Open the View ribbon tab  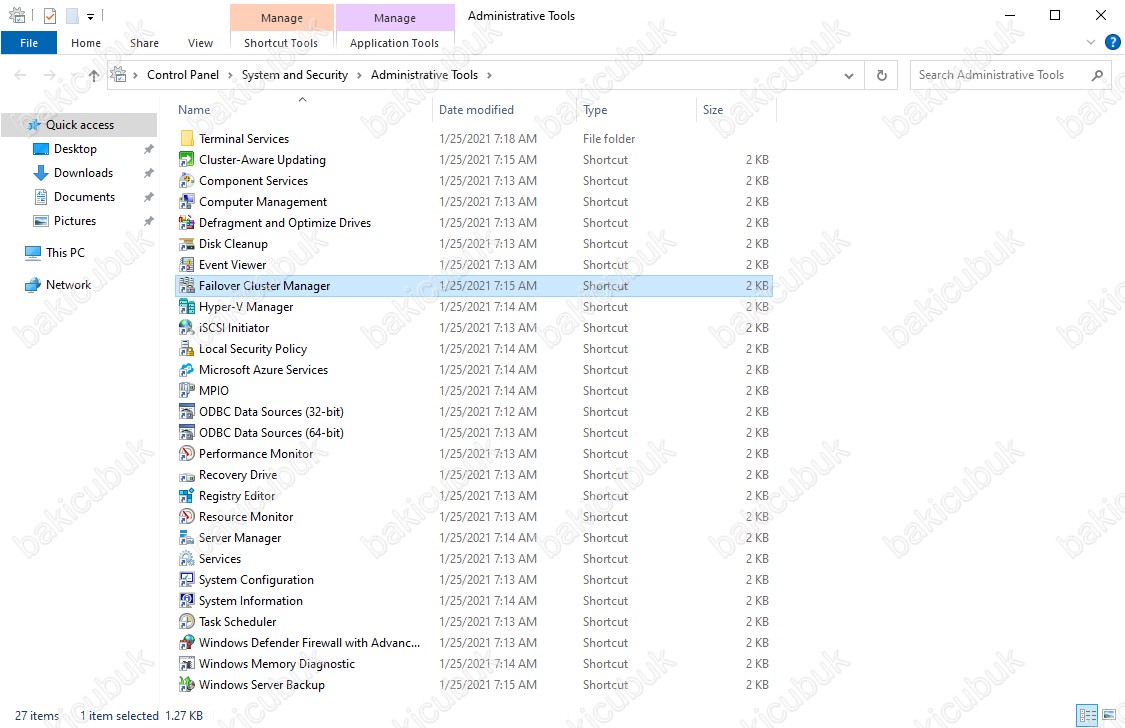pyautogui.click(x=200, y=43)
